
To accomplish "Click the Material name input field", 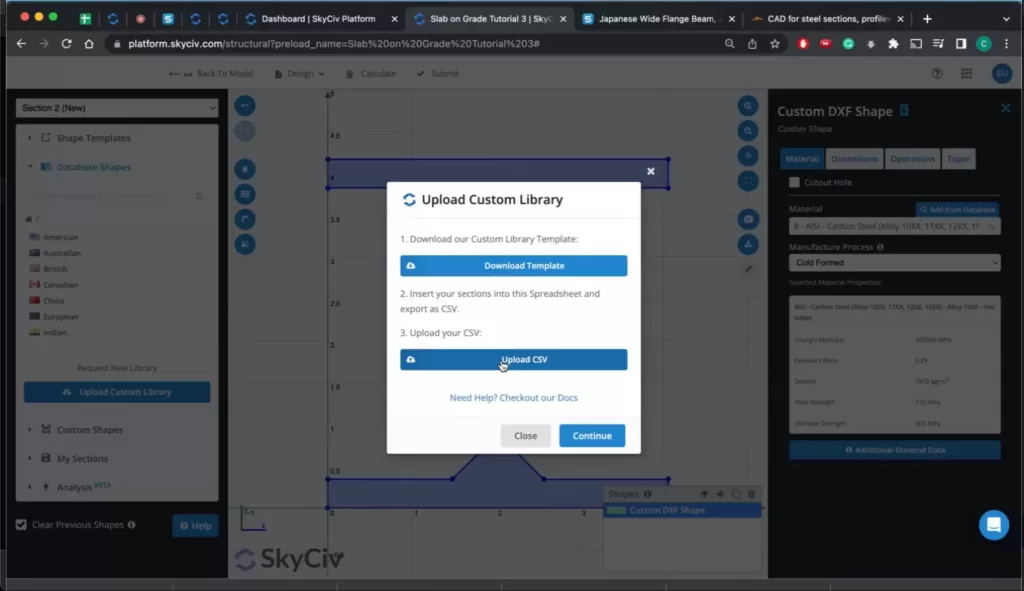I will point(894,226).
